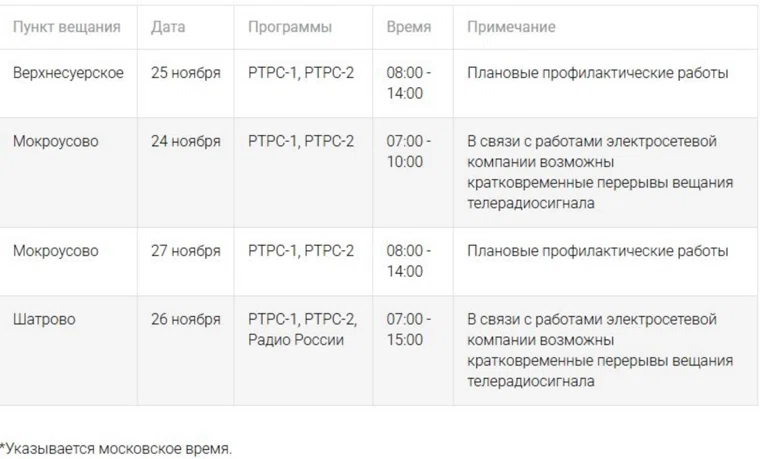Click the footnote "Указывается московское время"
760x459 pixels.
pos(118,448)
